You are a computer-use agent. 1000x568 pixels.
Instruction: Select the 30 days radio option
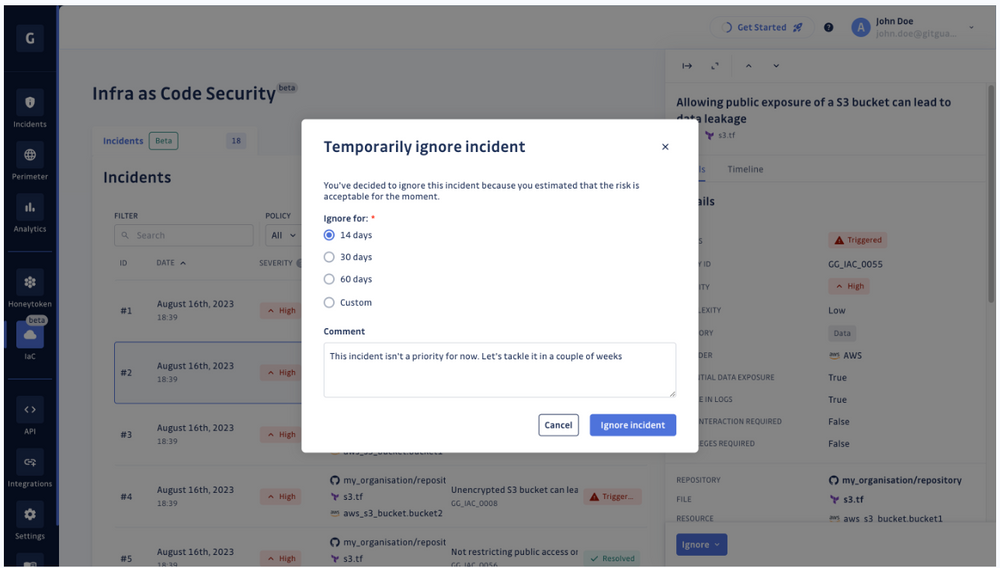(329, 257)
